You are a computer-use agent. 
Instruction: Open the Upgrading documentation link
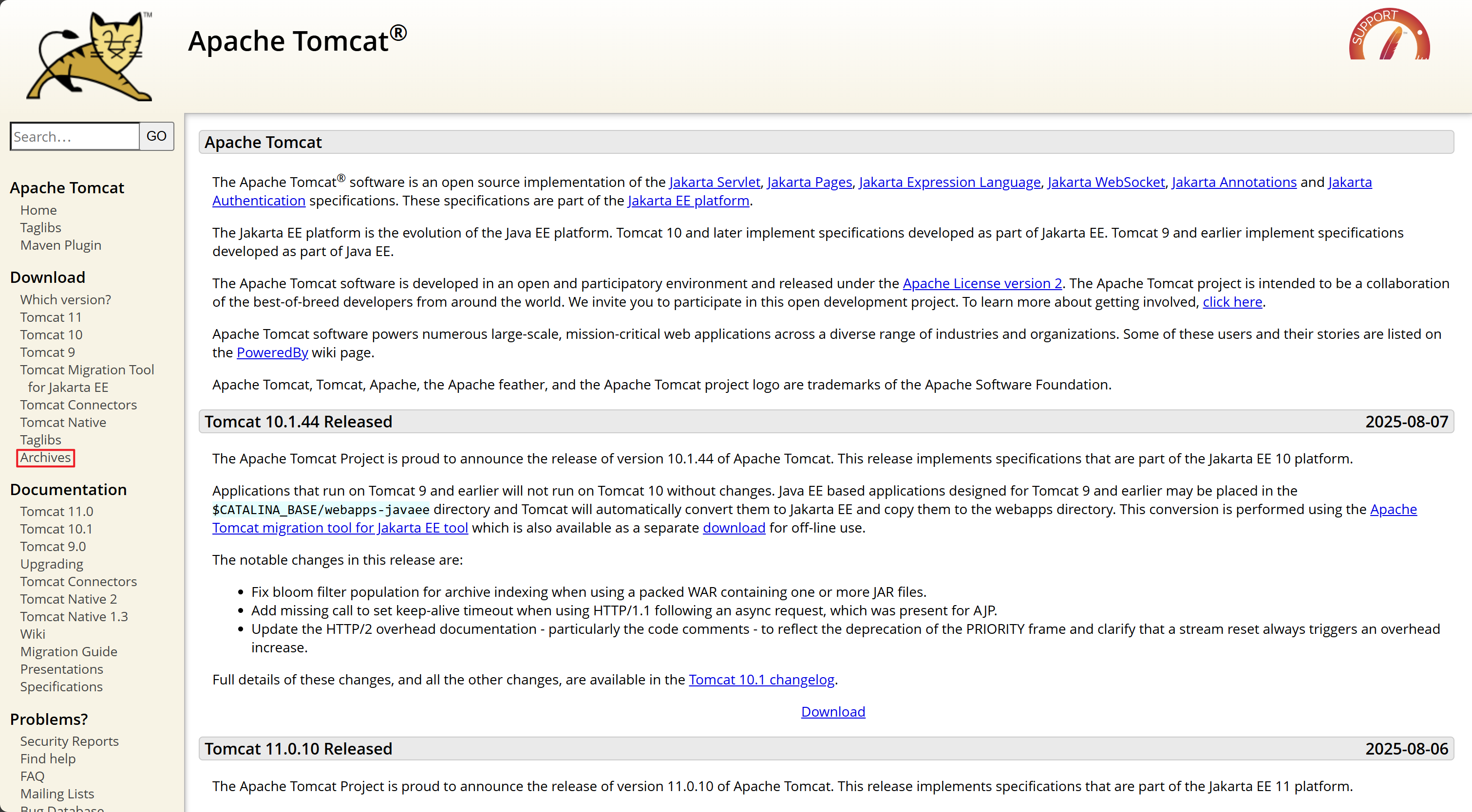[52, 564]
